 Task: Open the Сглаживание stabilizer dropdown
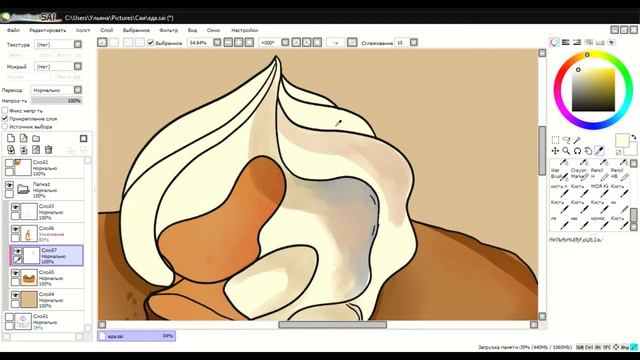click(x=413, y=42)
